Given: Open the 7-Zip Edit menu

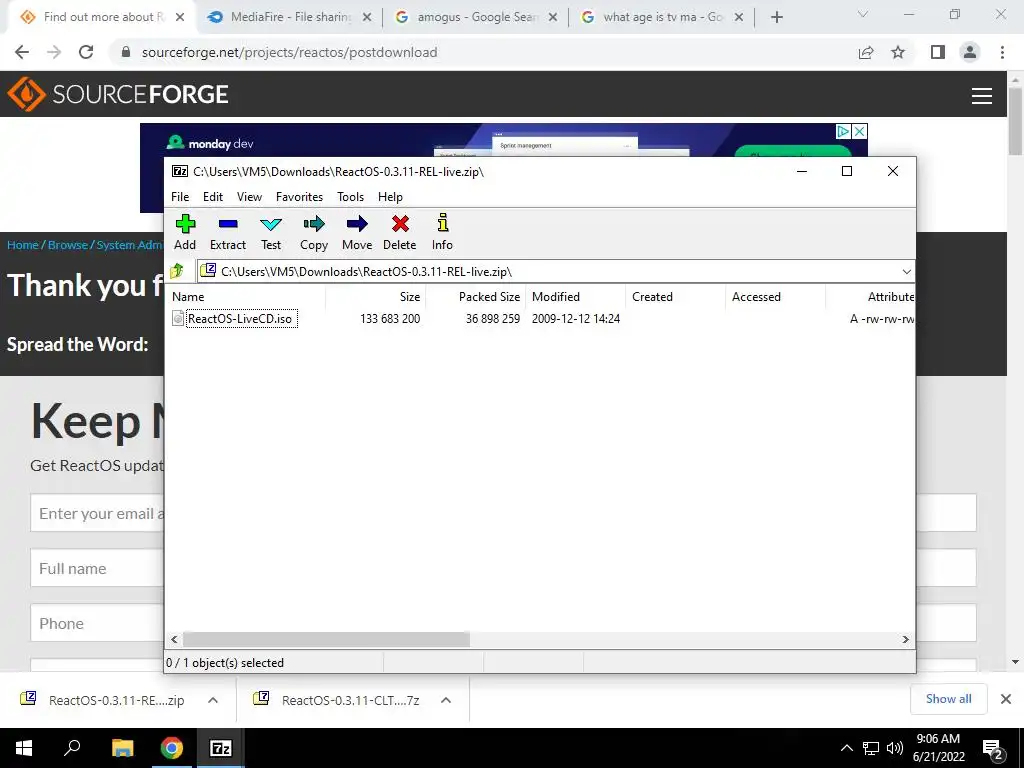Looking at the screenshot, I should point(213,197).
